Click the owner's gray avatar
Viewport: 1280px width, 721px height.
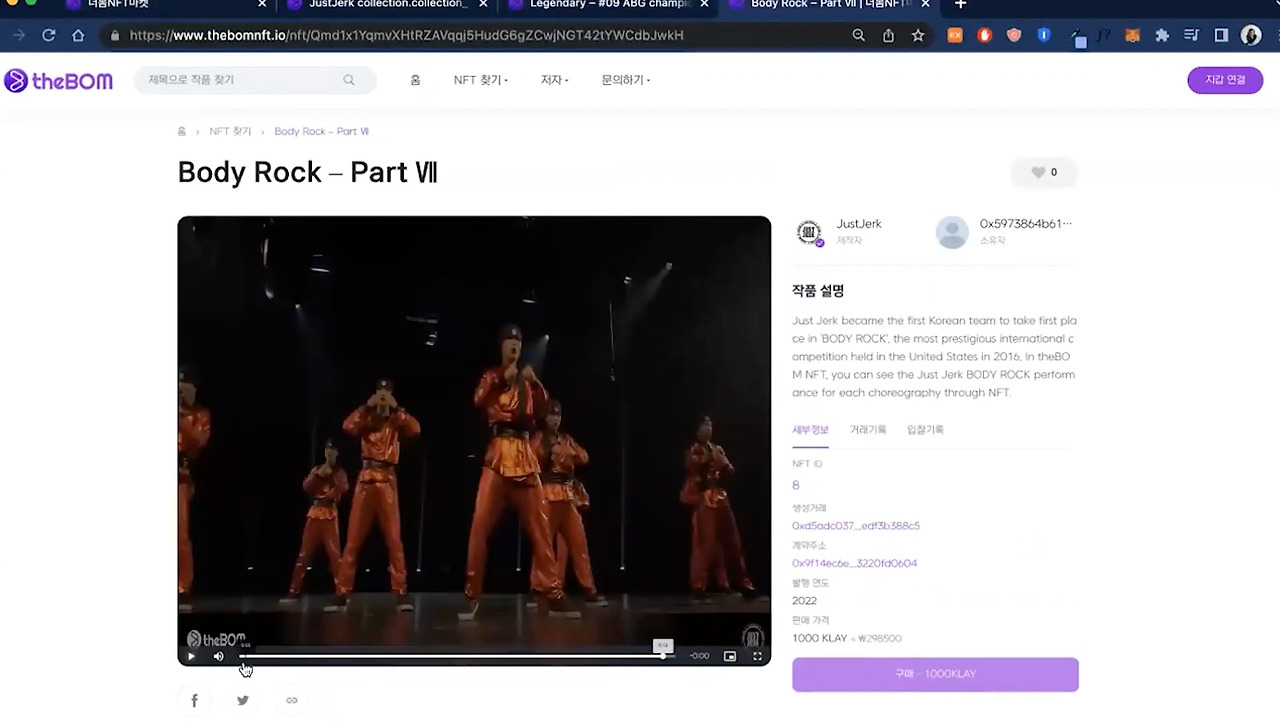(x=952, y=232)
